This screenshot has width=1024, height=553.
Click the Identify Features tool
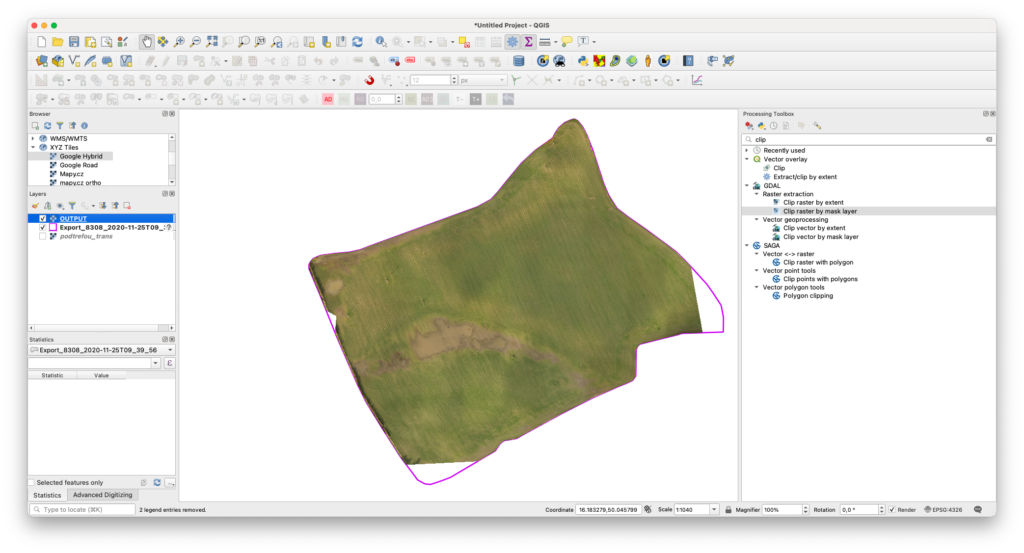(x=381, y=42)
